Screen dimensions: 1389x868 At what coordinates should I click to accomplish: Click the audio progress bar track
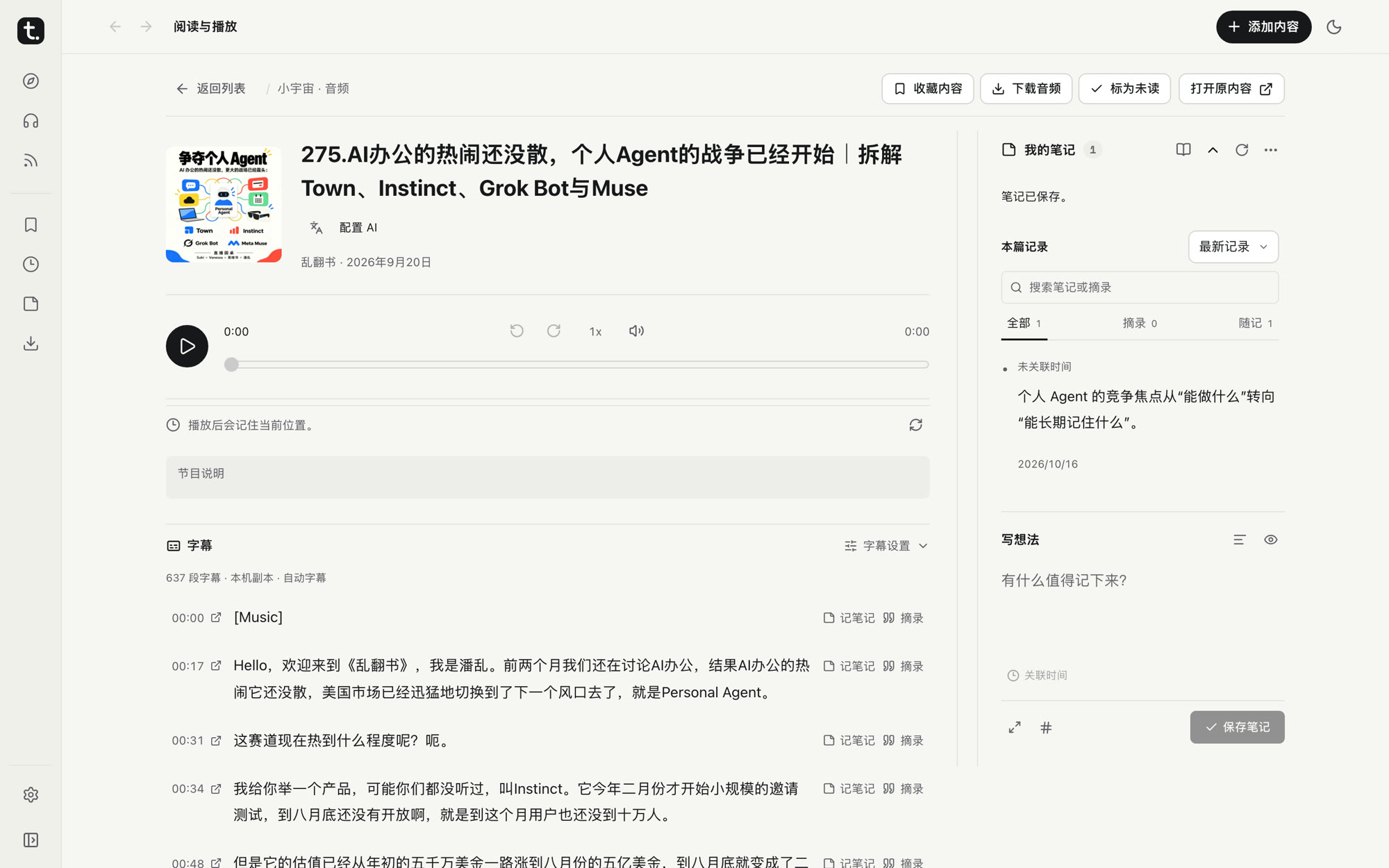[x=576, y=365]
